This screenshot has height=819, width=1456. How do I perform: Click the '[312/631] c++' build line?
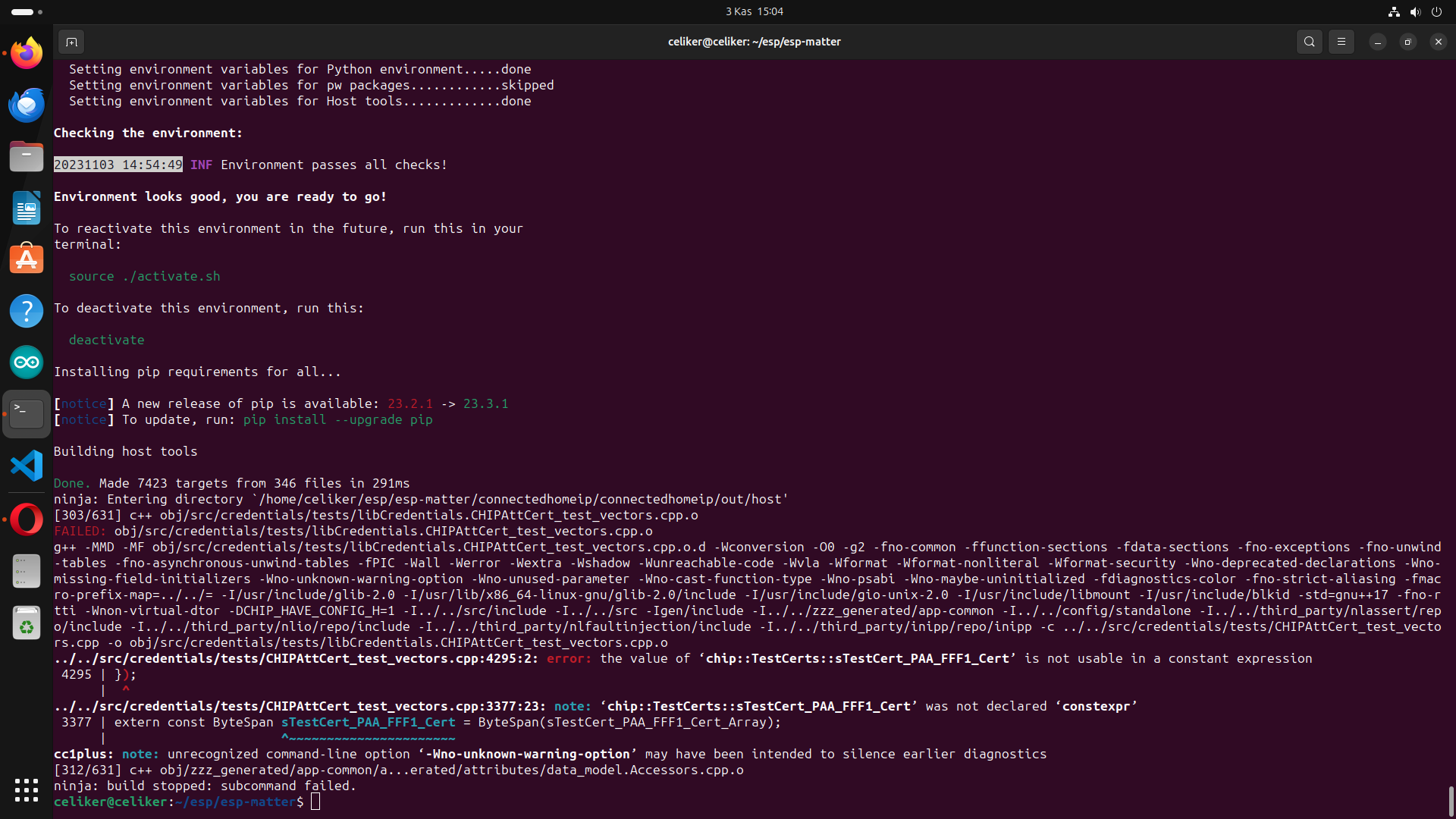click(399, 770)
